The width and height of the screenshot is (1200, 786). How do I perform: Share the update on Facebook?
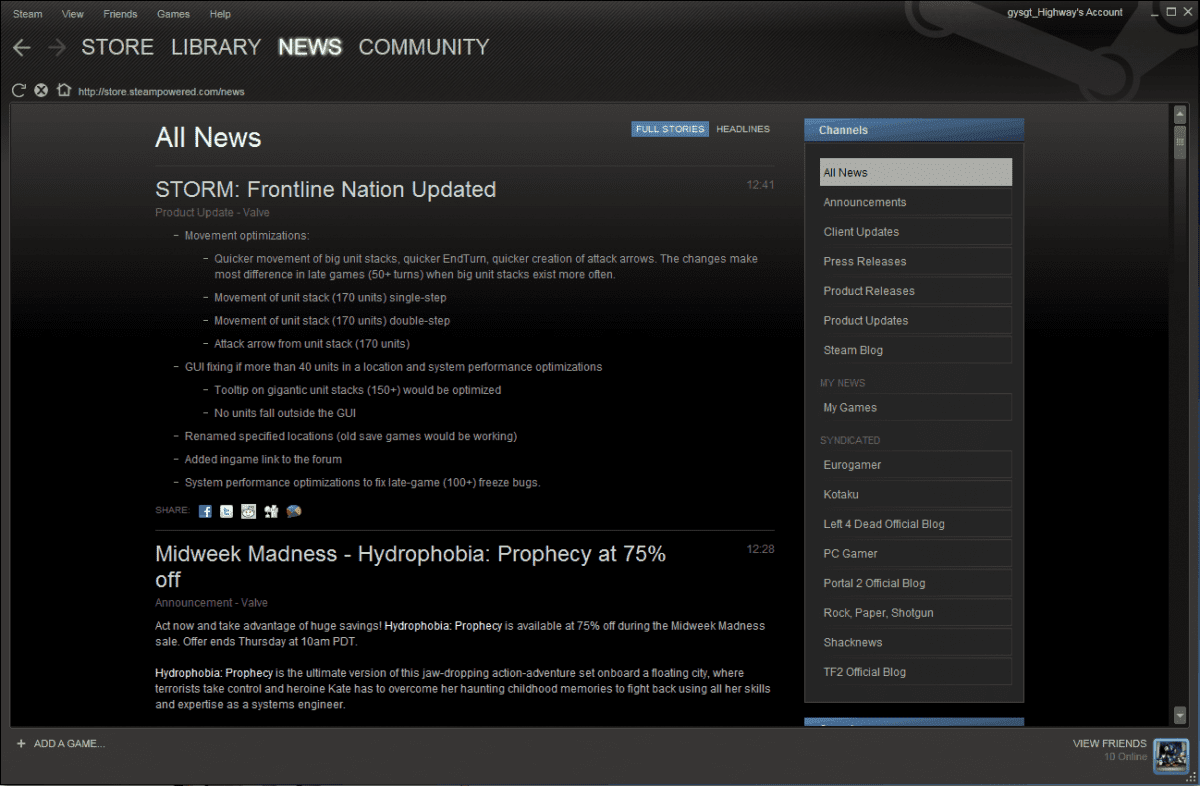205,511
